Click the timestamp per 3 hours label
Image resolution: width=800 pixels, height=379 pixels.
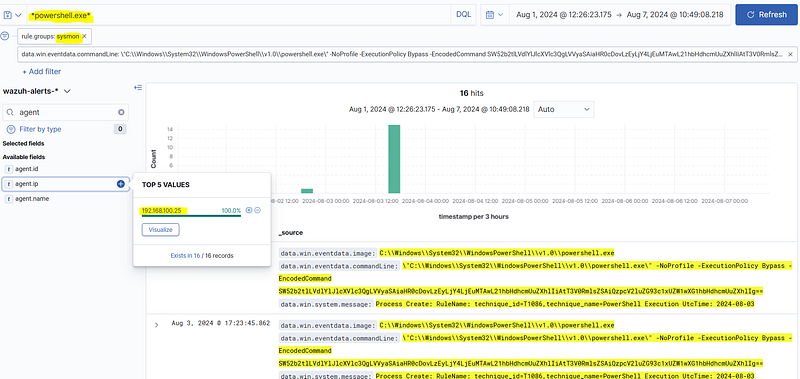pyautogui.click(x=473, y=216)
